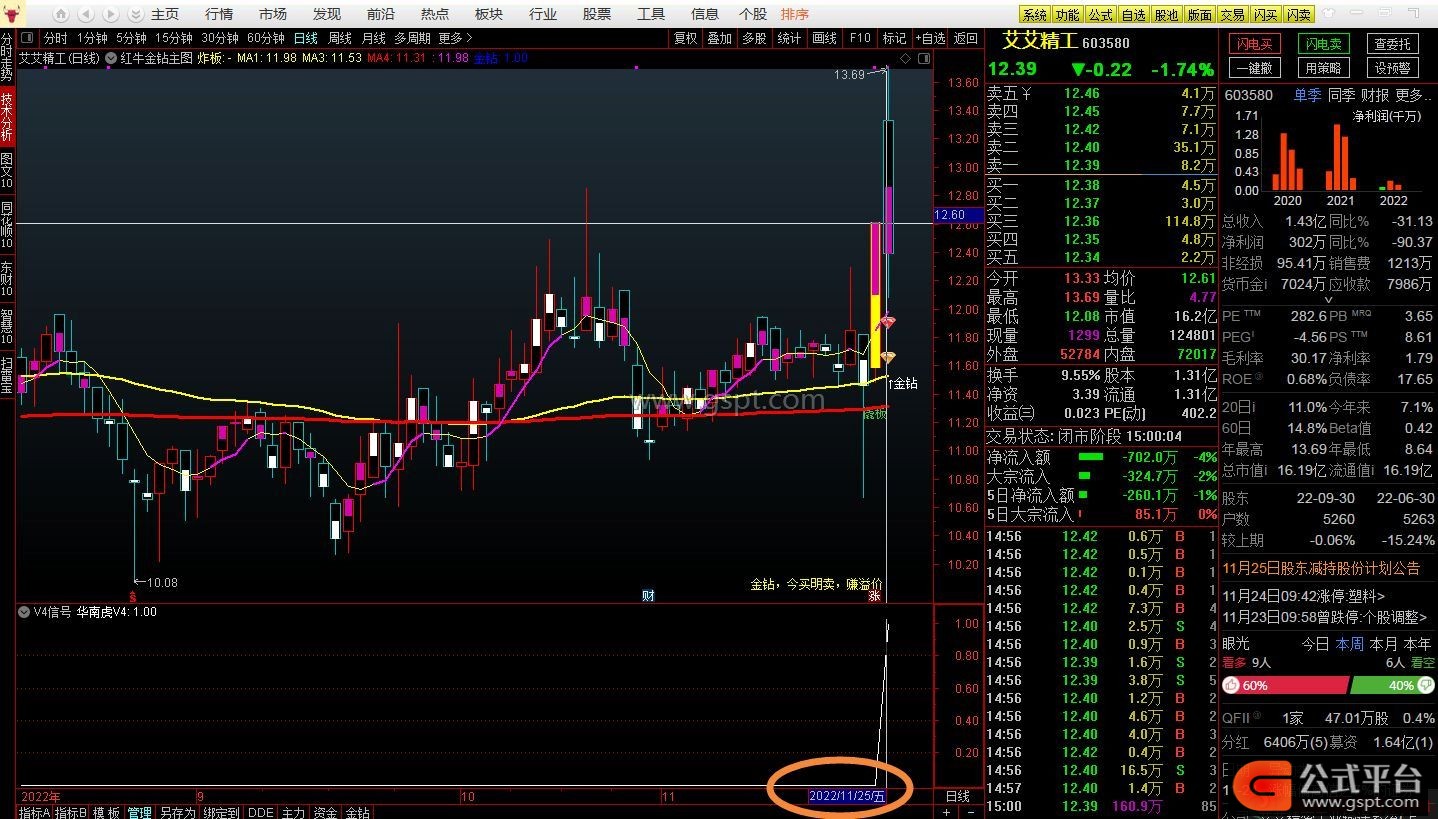Open the 板块 menu
Screen dimensions: 1438x819
489,14
